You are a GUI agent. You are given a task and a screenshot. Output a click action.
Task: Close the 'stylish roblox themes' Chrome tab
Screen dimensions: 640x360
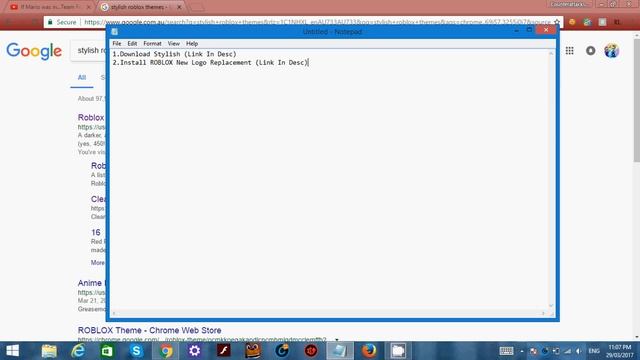pyautogui.click(x=179, y=7)
